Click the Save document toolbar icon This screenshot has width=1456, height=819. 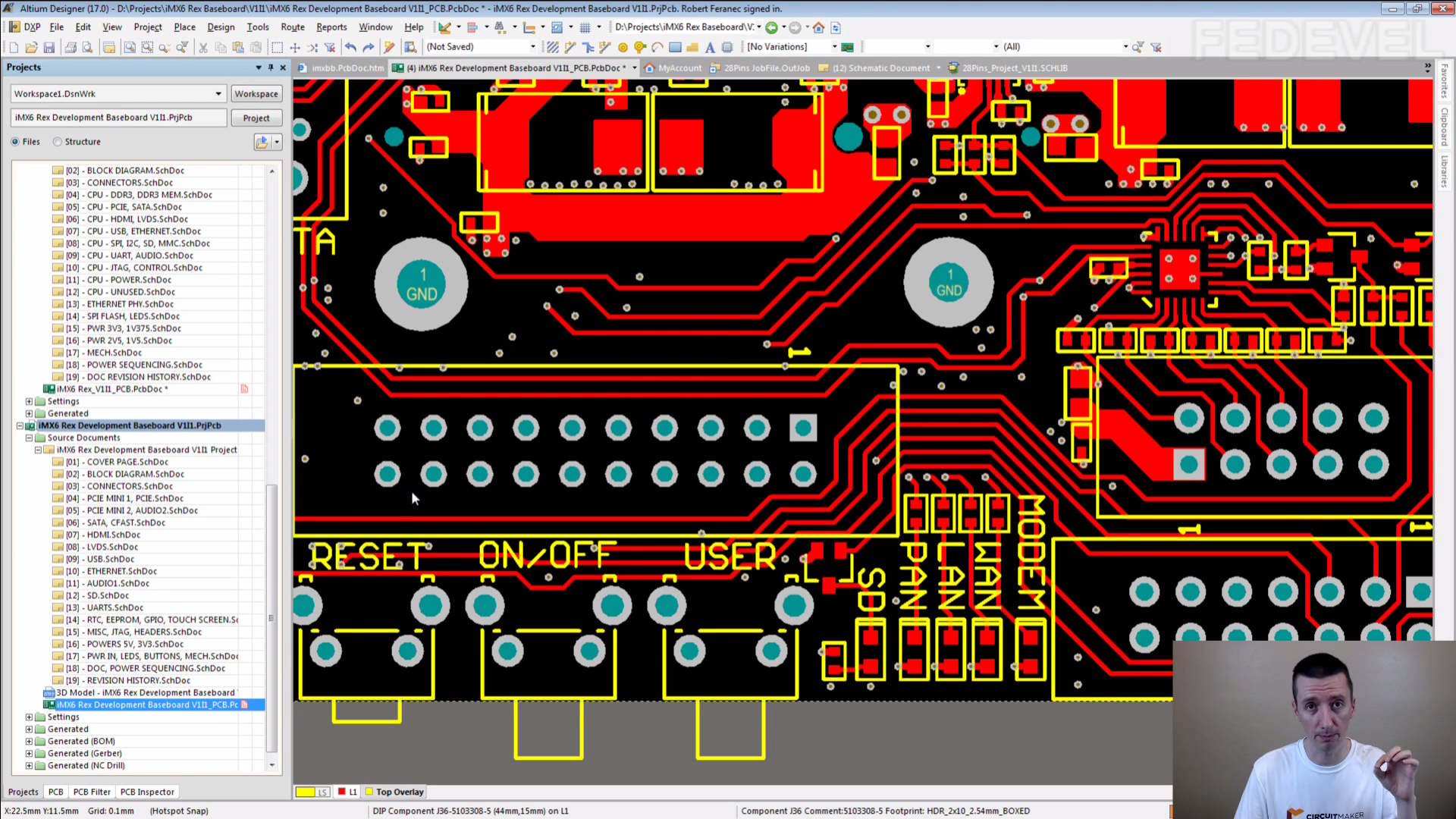tap(49, 47)
